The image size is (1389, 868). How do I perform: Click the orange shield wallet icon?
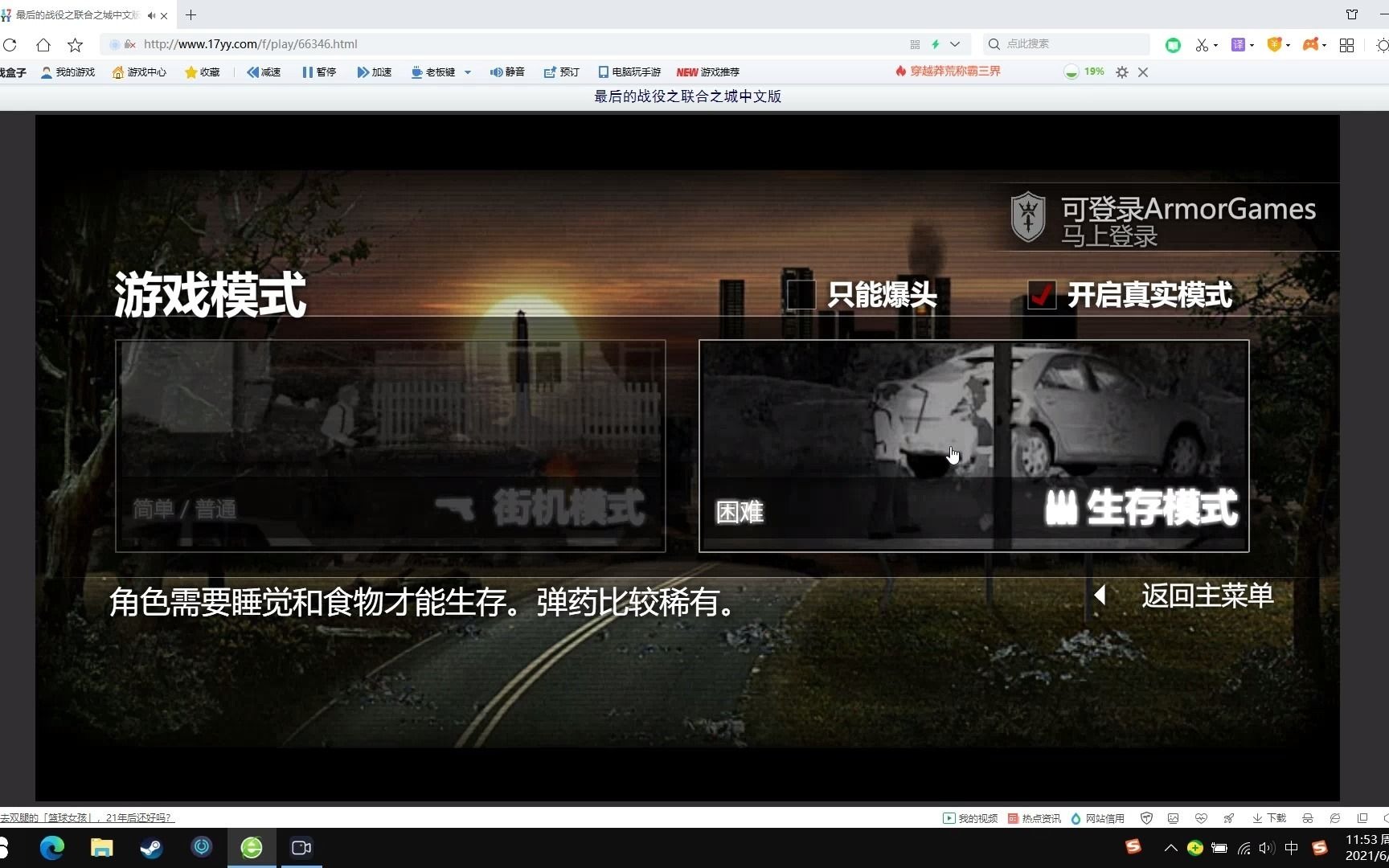pyautogui.click(x=1274, y=45)
